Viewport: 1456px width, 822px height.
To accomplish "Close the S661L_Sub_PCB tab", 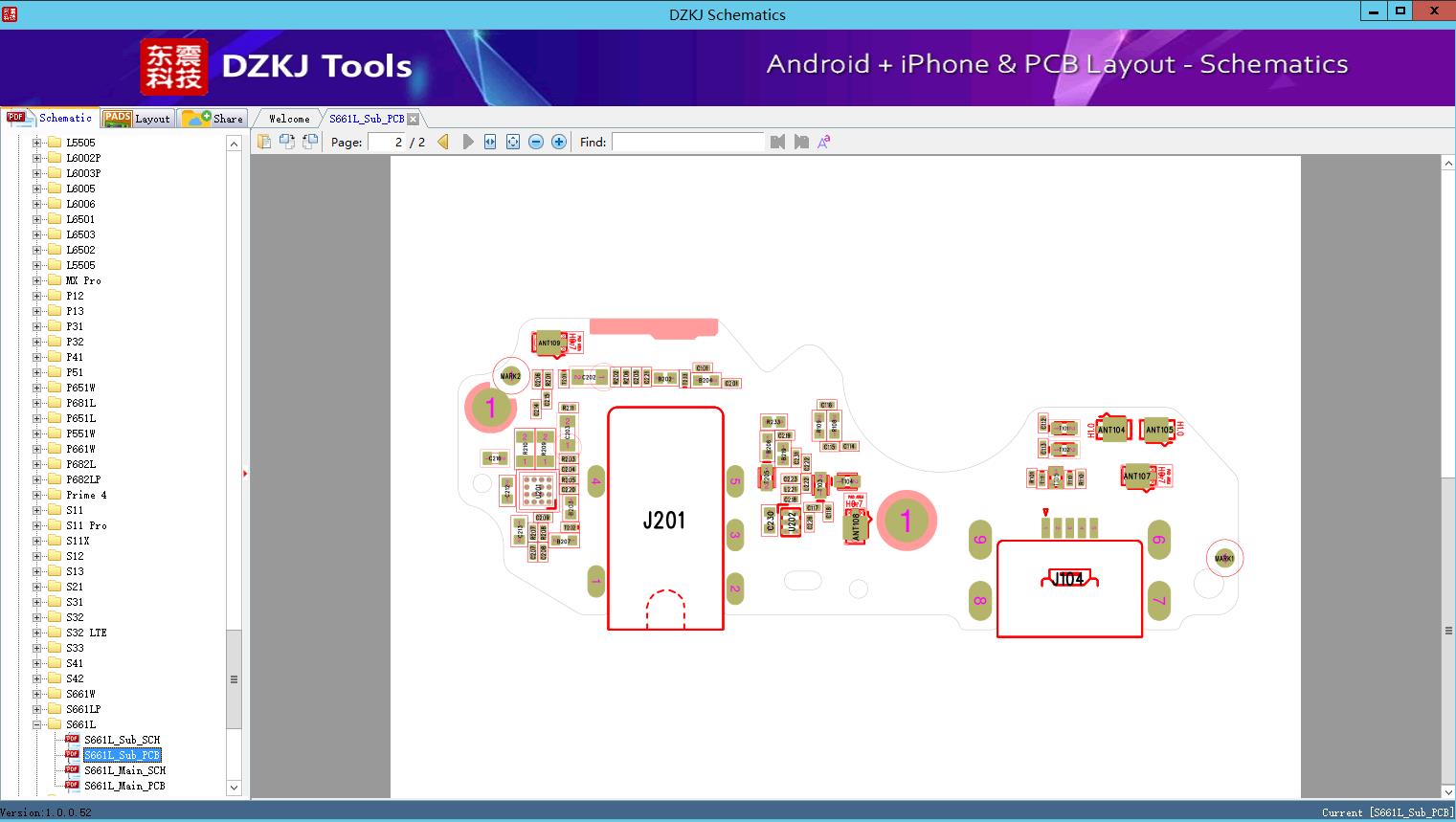I will (413, 119).
